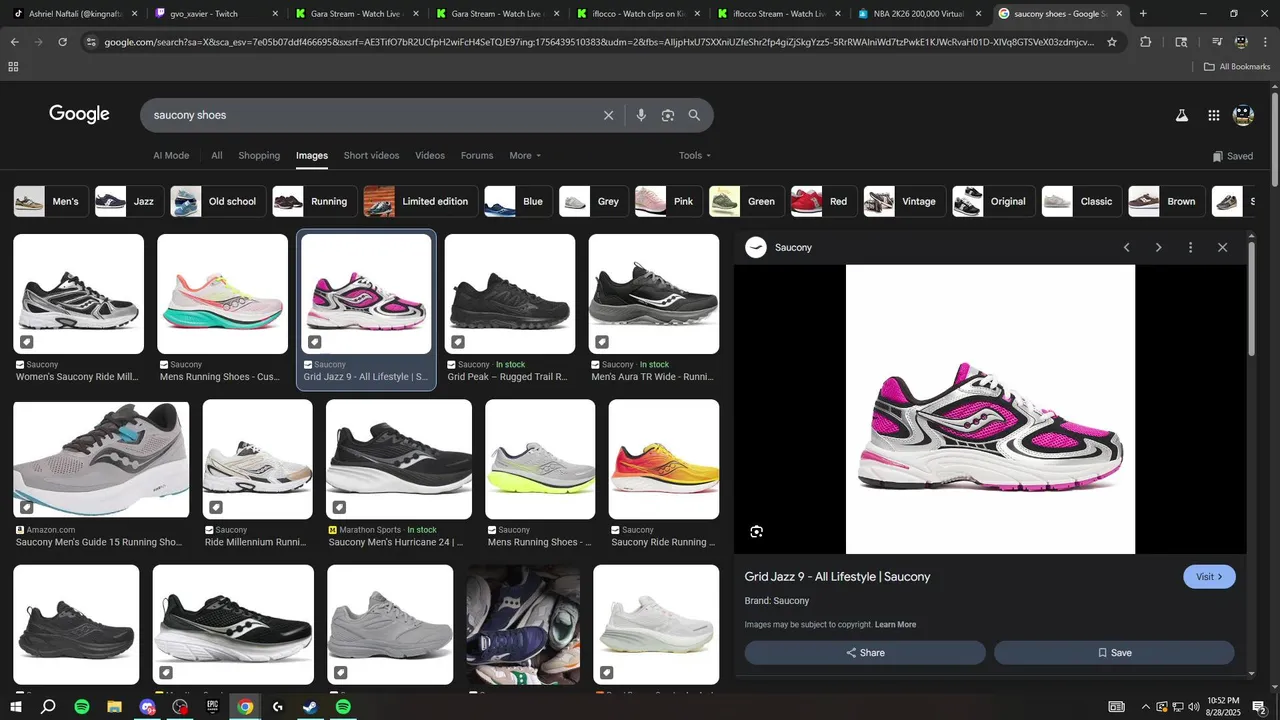The height and width of the screenshot is (720, 1280).
Task: Switch to the Forums tab
Action: pos(477,156)
